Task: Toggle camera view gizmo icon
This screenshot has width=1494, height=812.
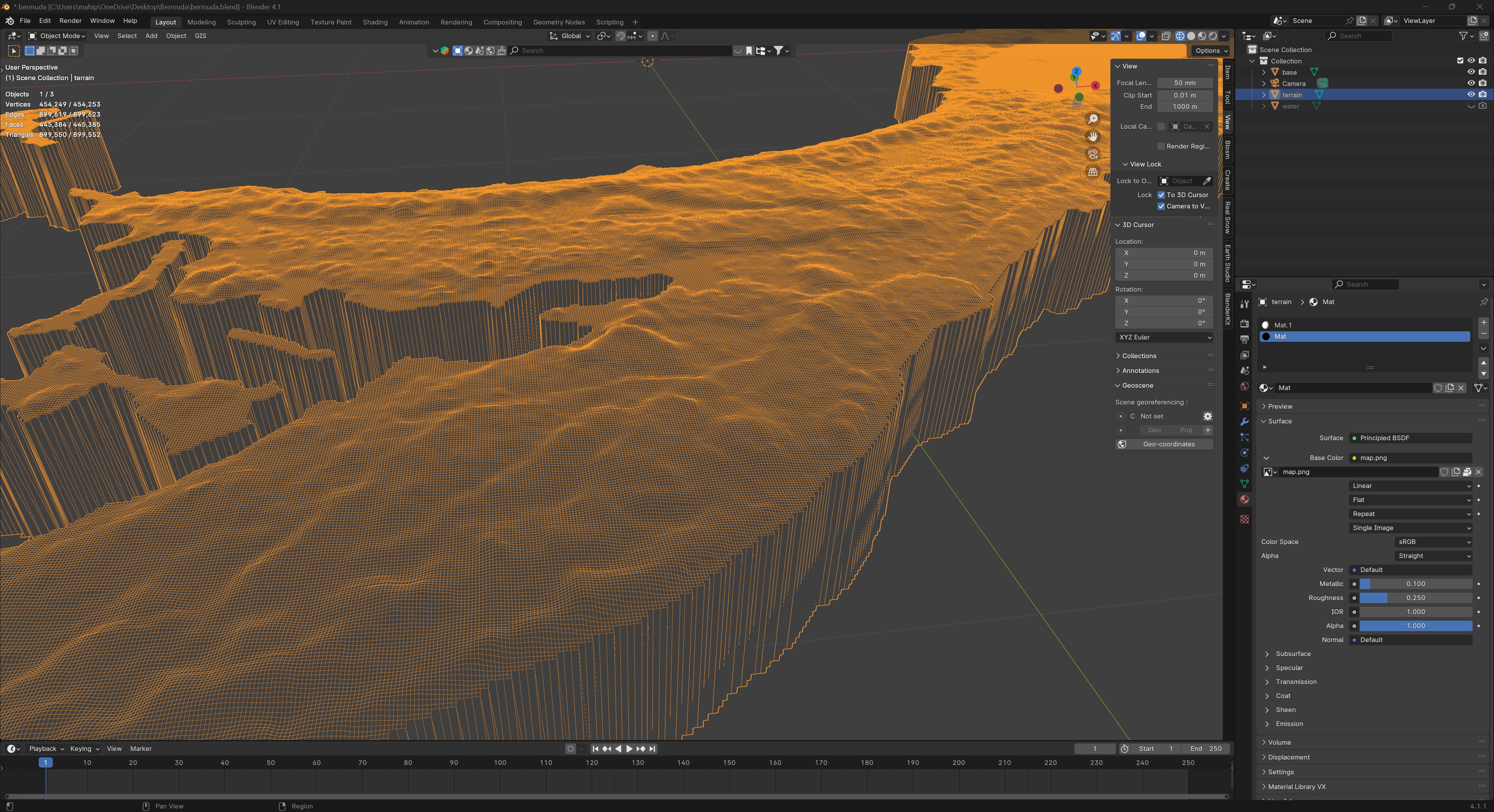Action: pyautogui.click(x=1092, y=154)
